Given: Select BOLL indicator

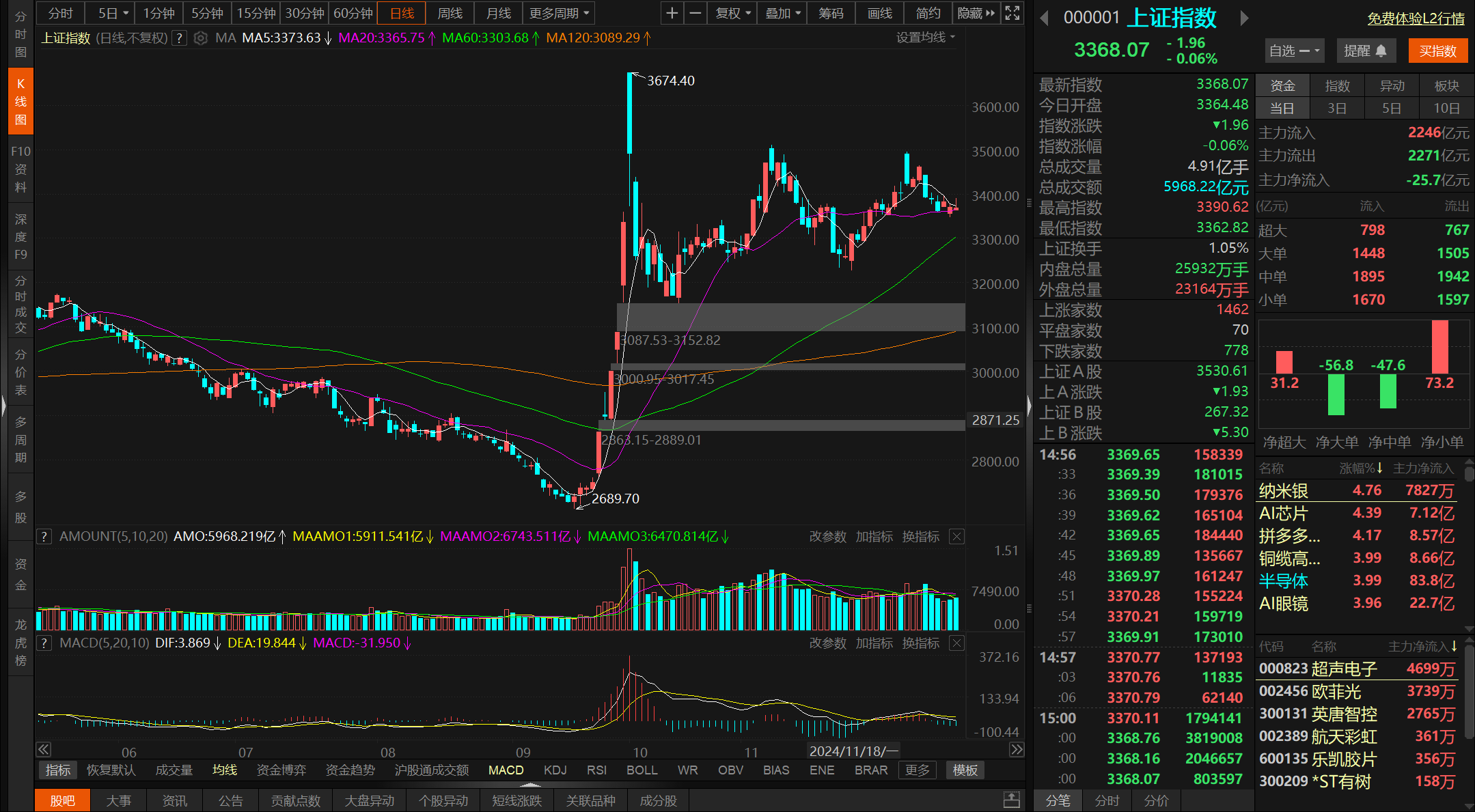Looking at the screenshot, I should (x=642, y=770).
